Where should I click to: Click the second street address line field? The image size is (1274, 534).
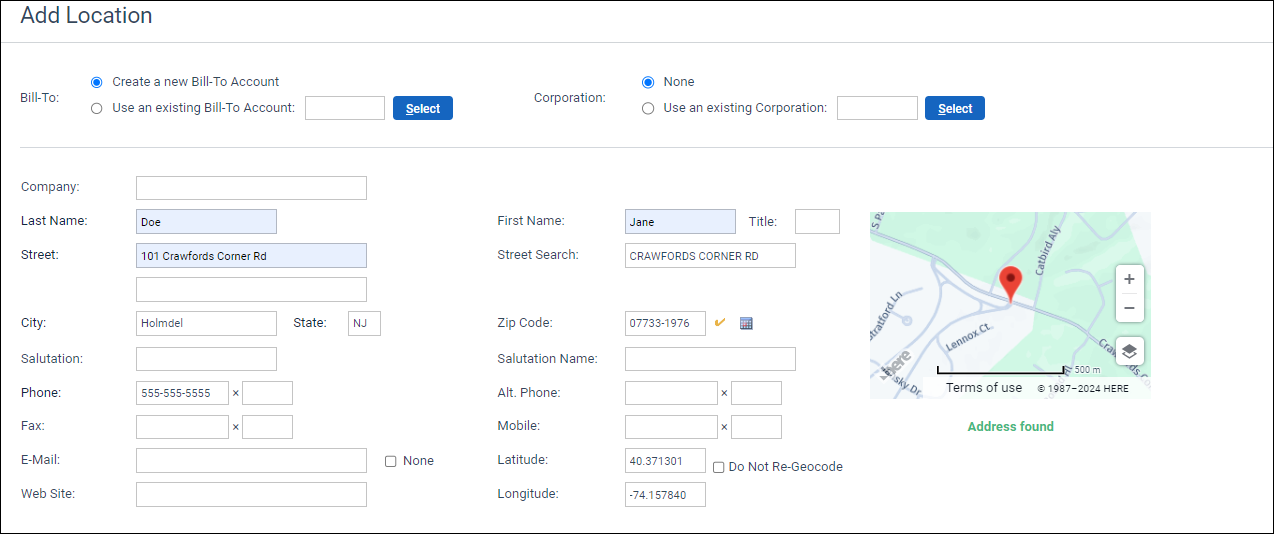251,289
